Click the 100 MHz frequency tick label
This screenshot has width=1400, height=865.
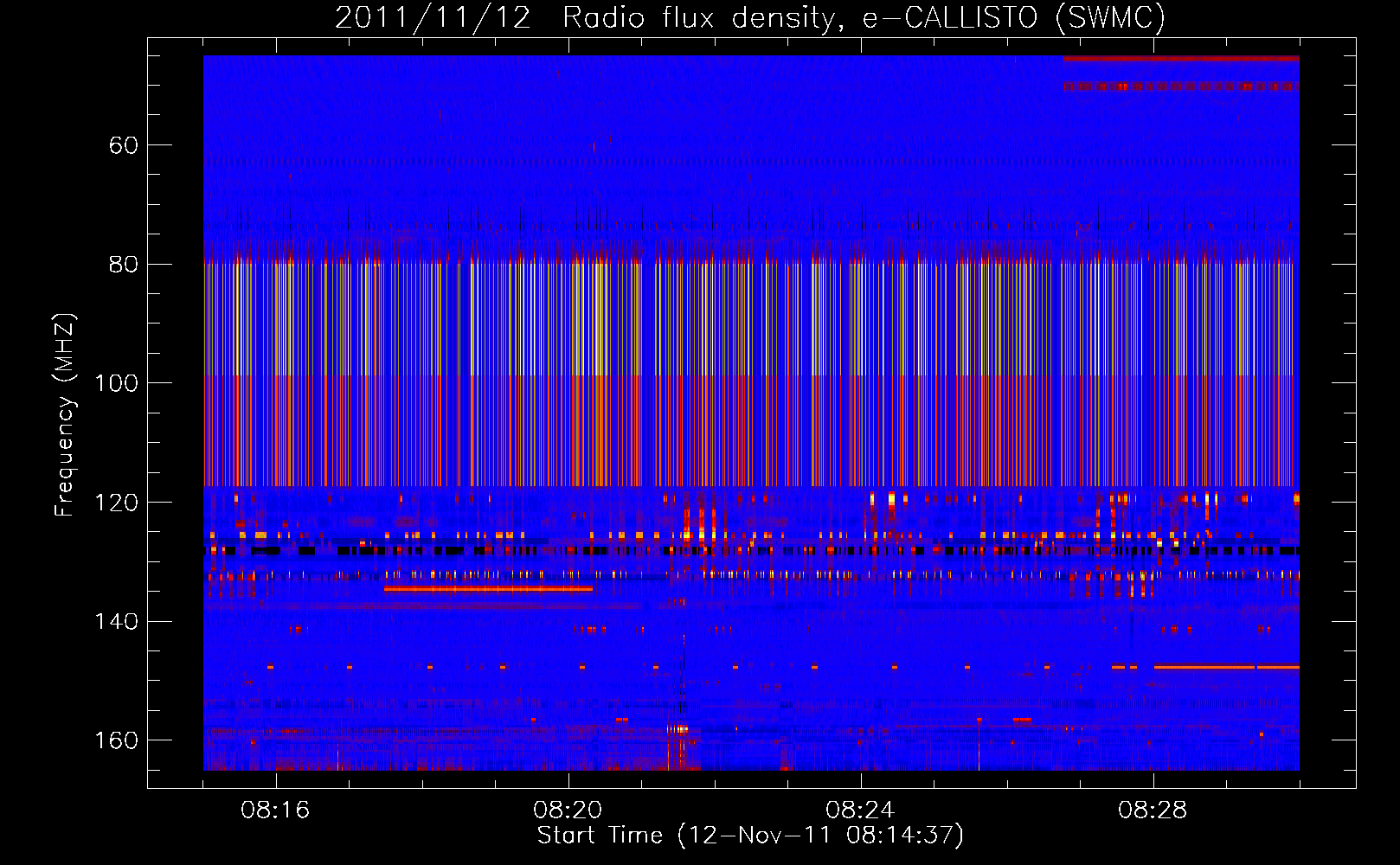coord(116,383)
